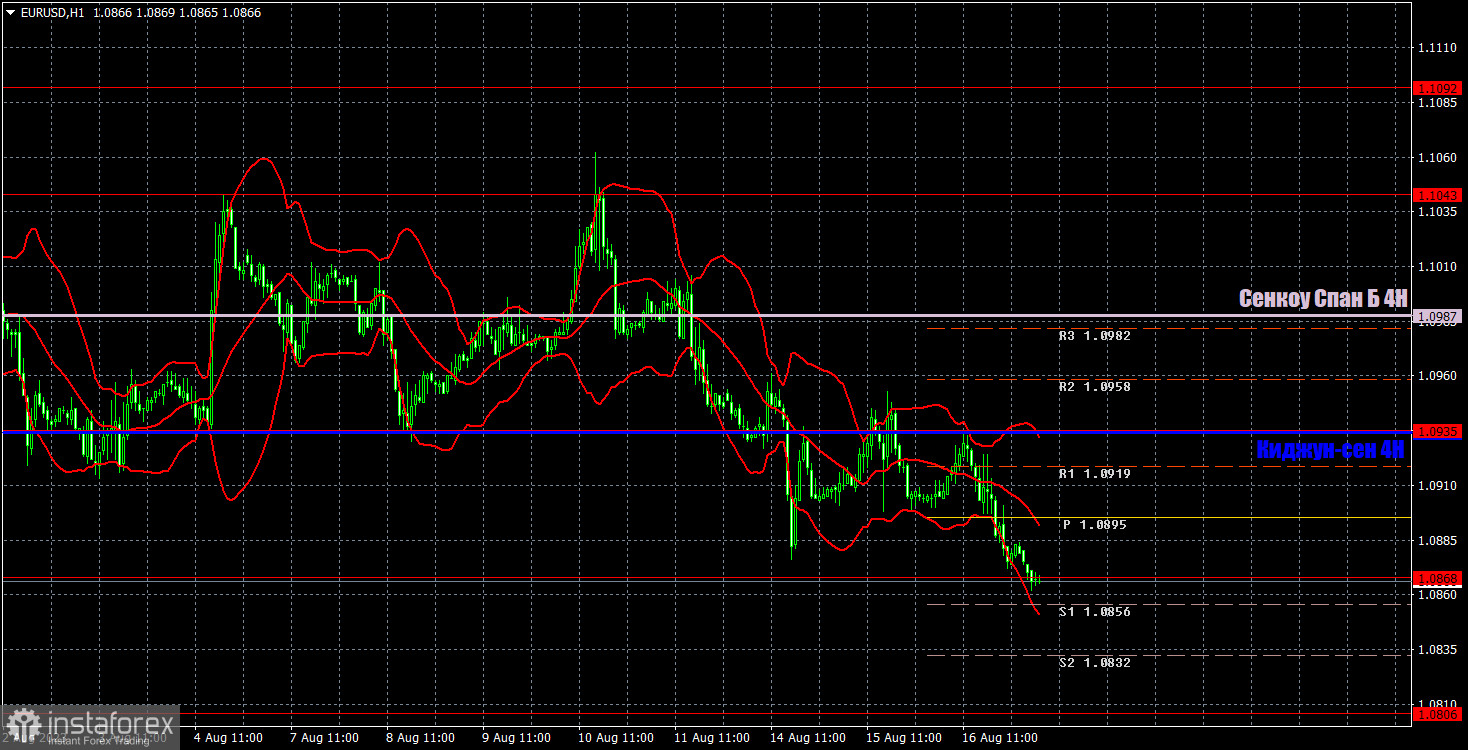This screenshot has height=750, width=1468.
Task: Click the 14 Aug 11:00 time label
Action: coord(808,738)
